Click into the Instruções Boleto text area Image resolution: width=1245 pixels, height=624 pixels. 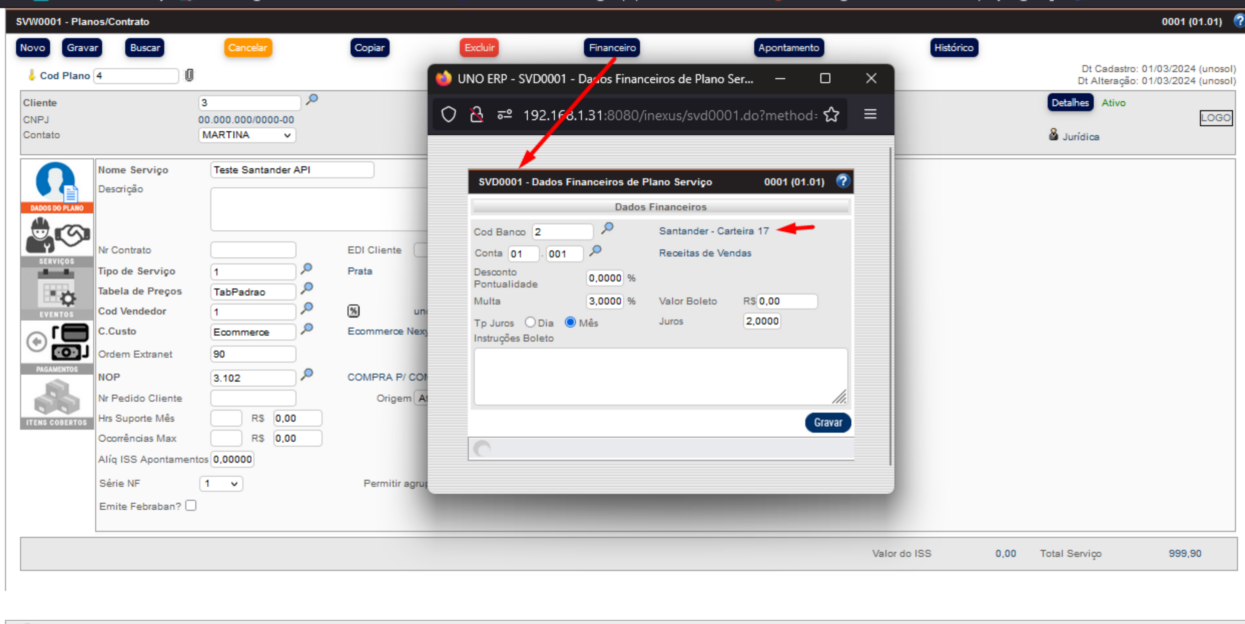[x=659, y=376]
